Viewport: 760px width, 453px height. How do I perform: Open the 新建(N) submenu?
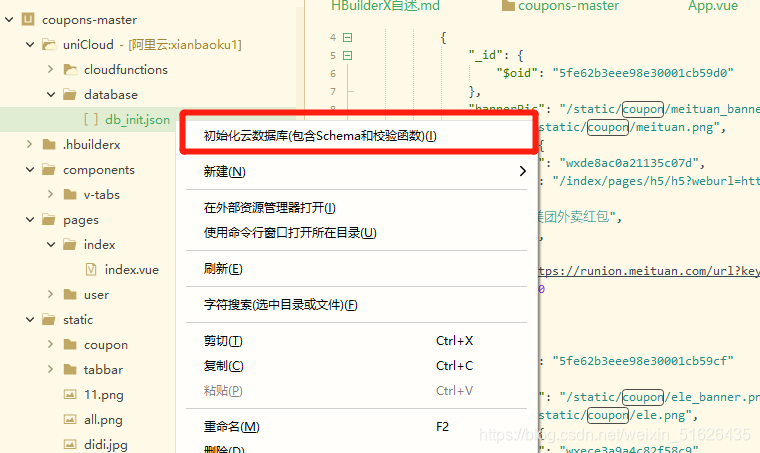tap(357, 172)
